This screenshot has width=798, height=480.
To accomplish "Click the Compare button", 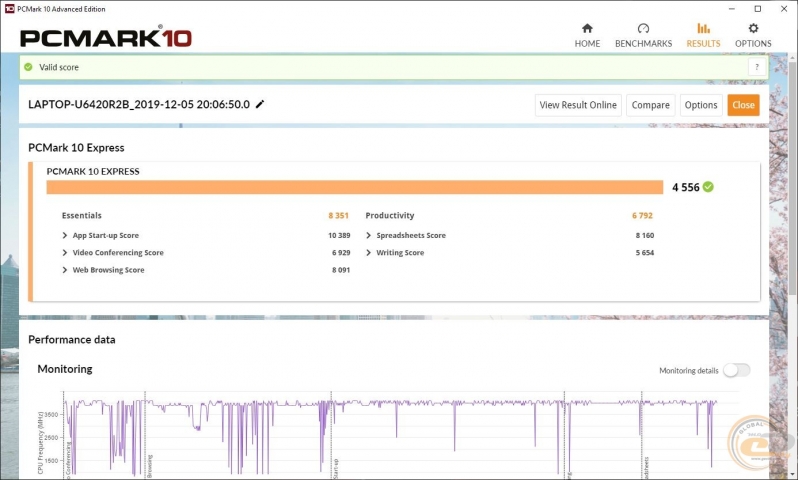I will [650, 105].
